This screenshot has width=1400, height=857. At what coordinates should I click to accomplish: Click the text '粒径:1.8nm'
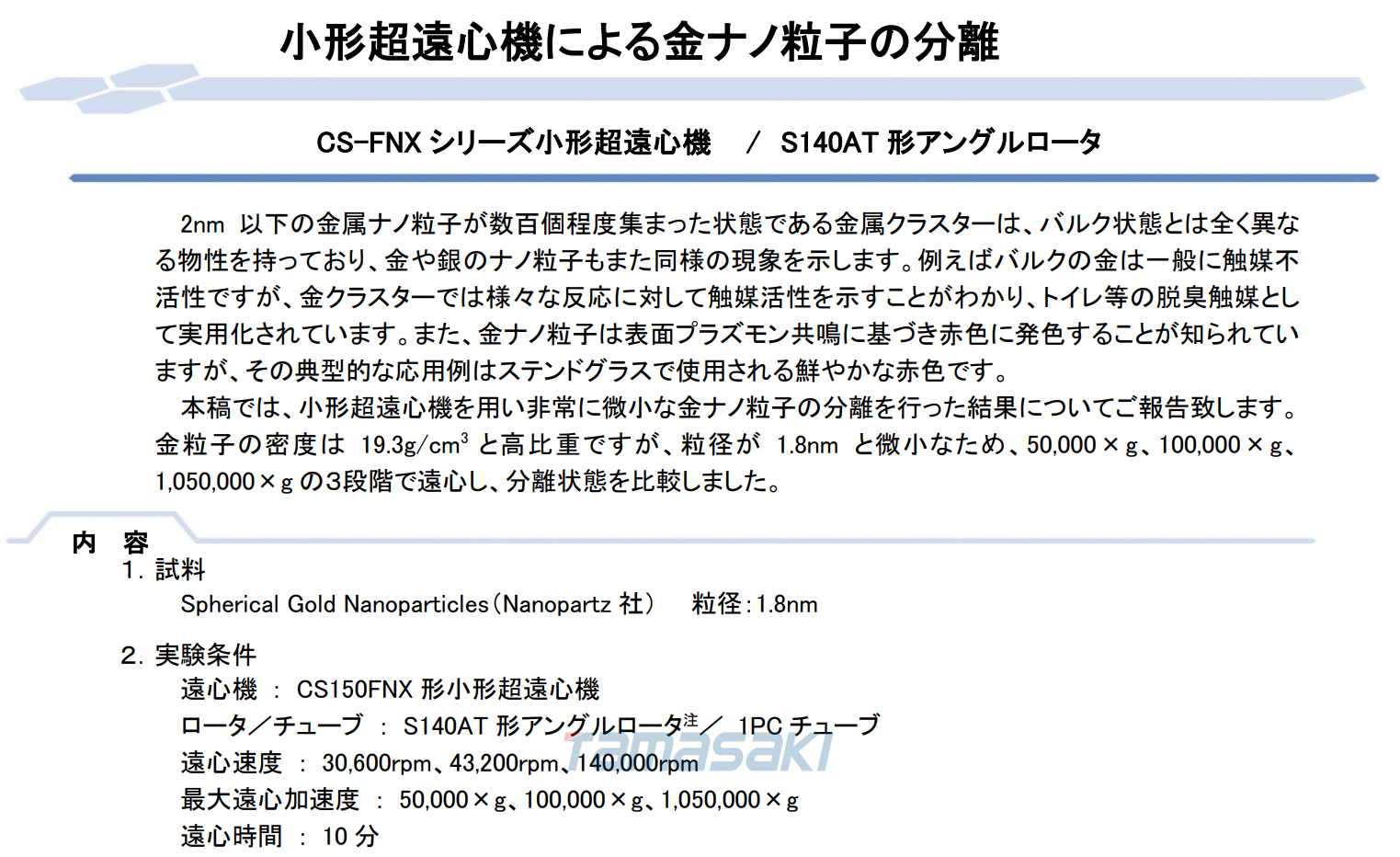755,604
